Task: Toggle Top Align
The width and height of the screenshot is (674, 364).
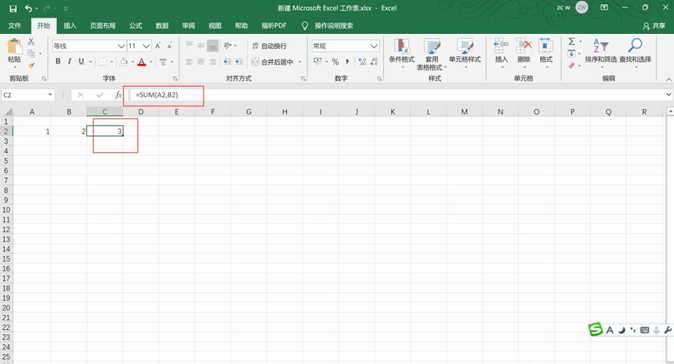Action: [x=189, y=45]
